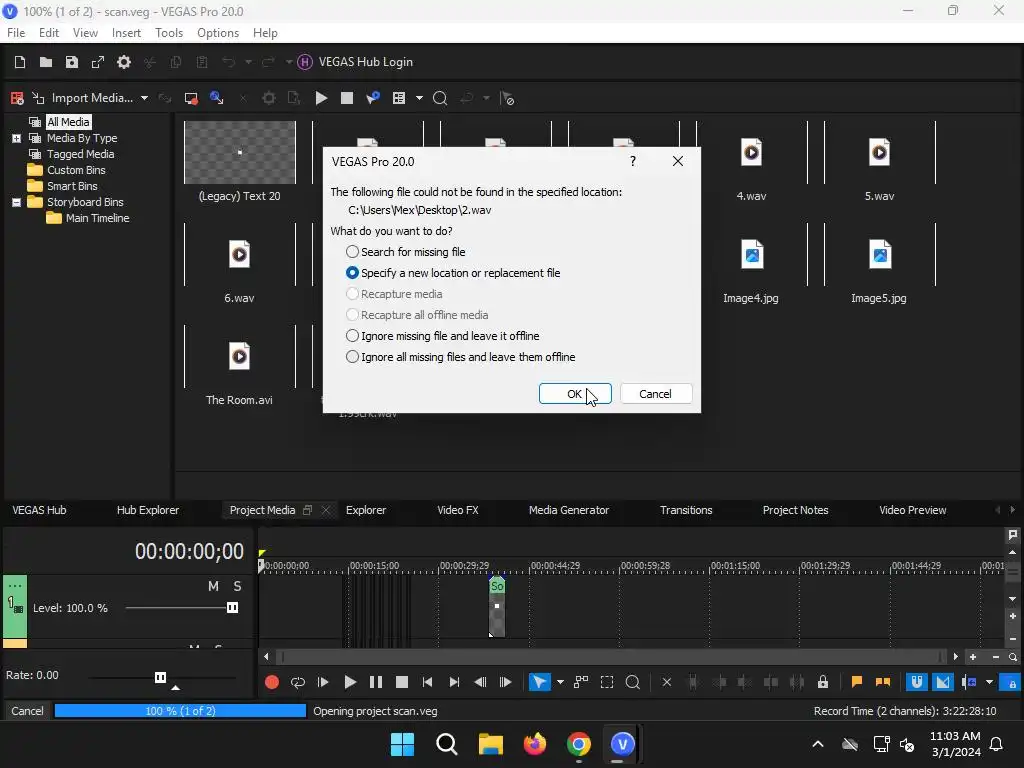Select Specify a new location or replacement file

click(x=453, y=273)
